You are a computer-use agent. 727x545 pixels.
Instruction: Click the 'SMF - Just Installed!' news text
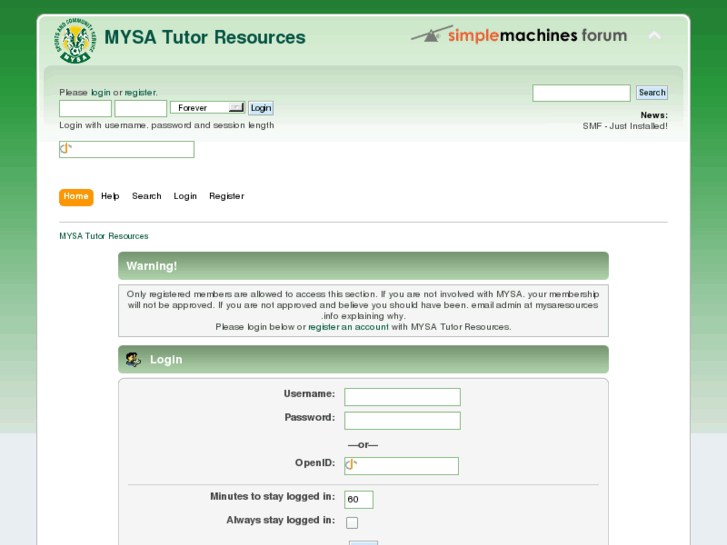(x=625, y=126)
